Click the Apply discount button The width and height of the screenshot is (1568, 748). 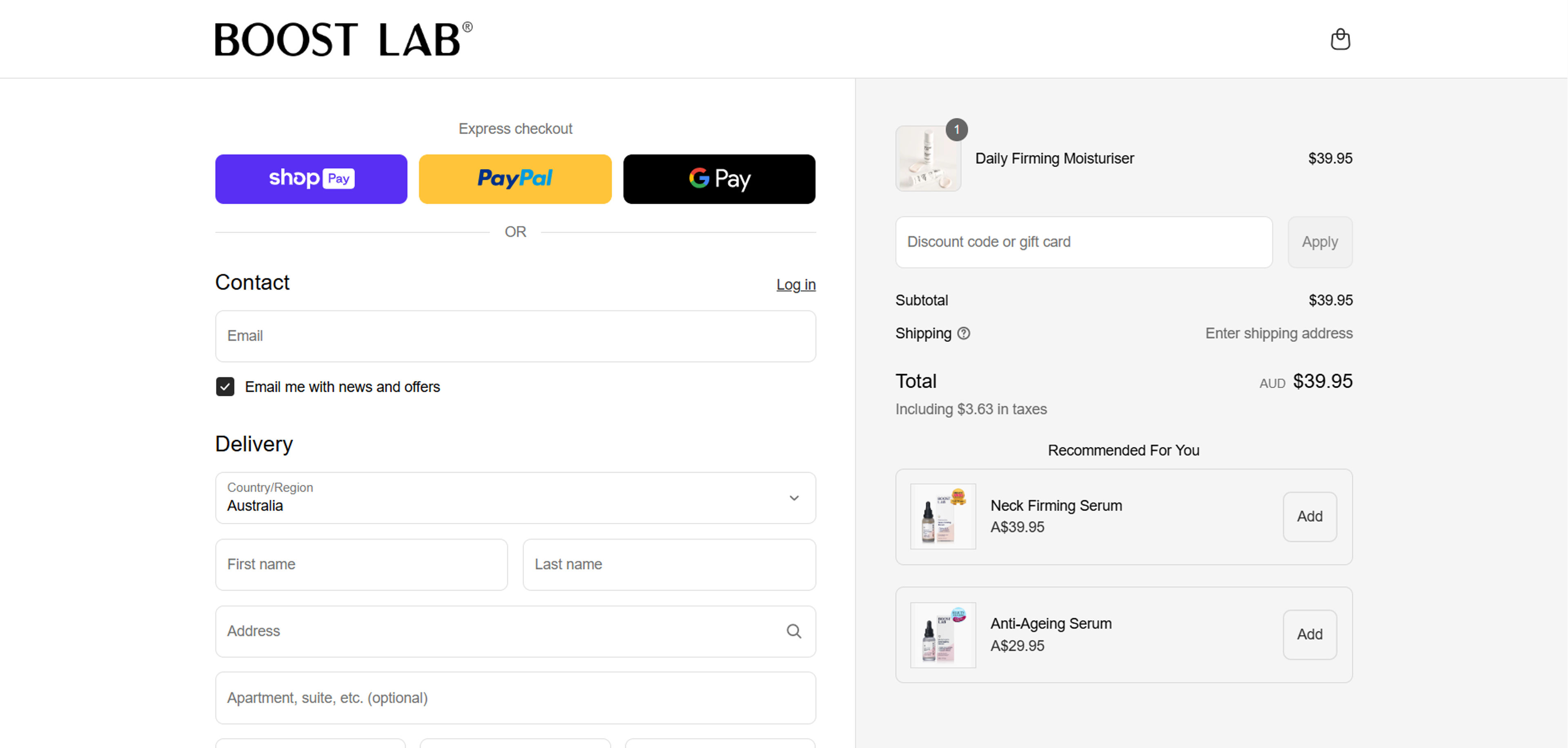1320,242
